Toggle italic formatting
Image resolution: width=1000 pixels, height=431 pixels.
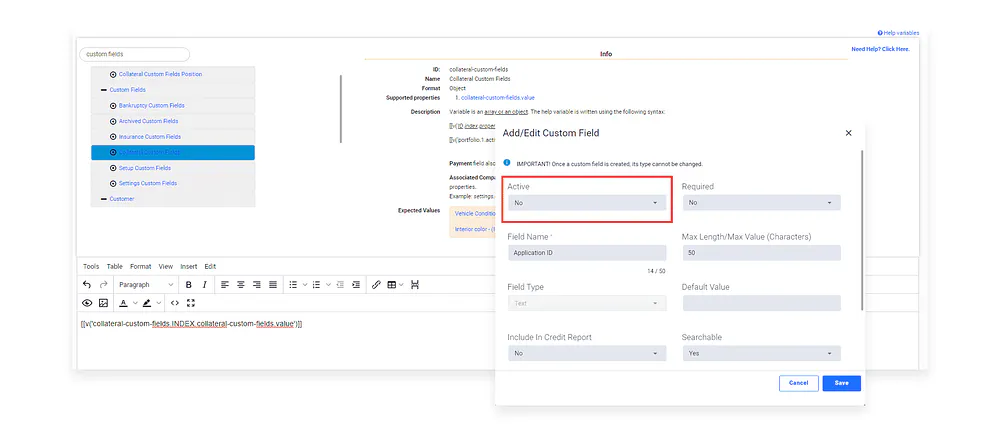pyautogui.click(x=204, y=285)
